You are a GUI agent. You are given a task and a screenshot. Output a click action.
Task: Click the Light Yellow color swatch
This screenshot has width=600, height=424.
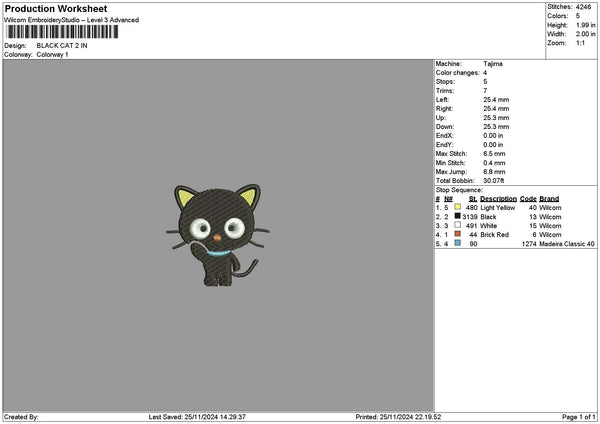coord(457,207)
